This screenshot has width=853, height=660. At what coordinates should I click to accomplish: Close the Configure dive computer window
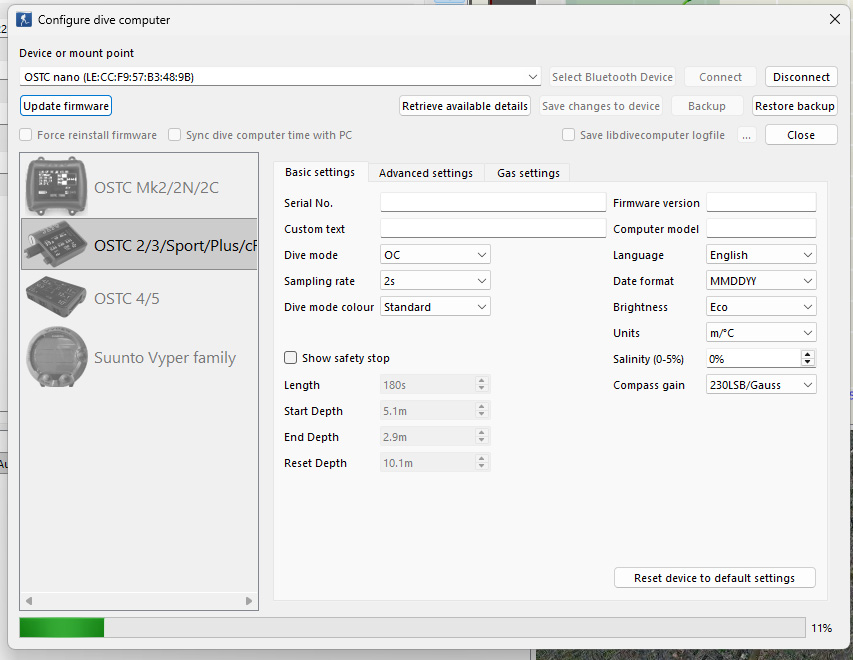(835, 20)
